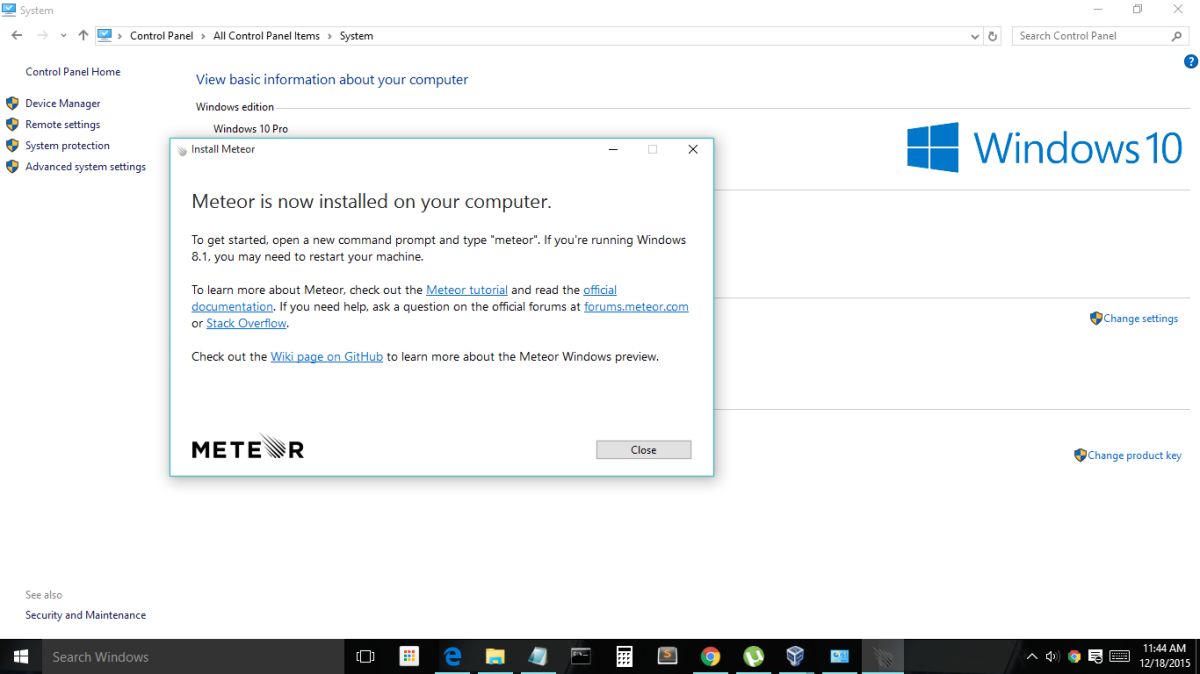Image resolution: width=1200 pixels, height=674 pixels.
Task: Open the Wiki page on GitHub link
Action: (x=326, y=356)
